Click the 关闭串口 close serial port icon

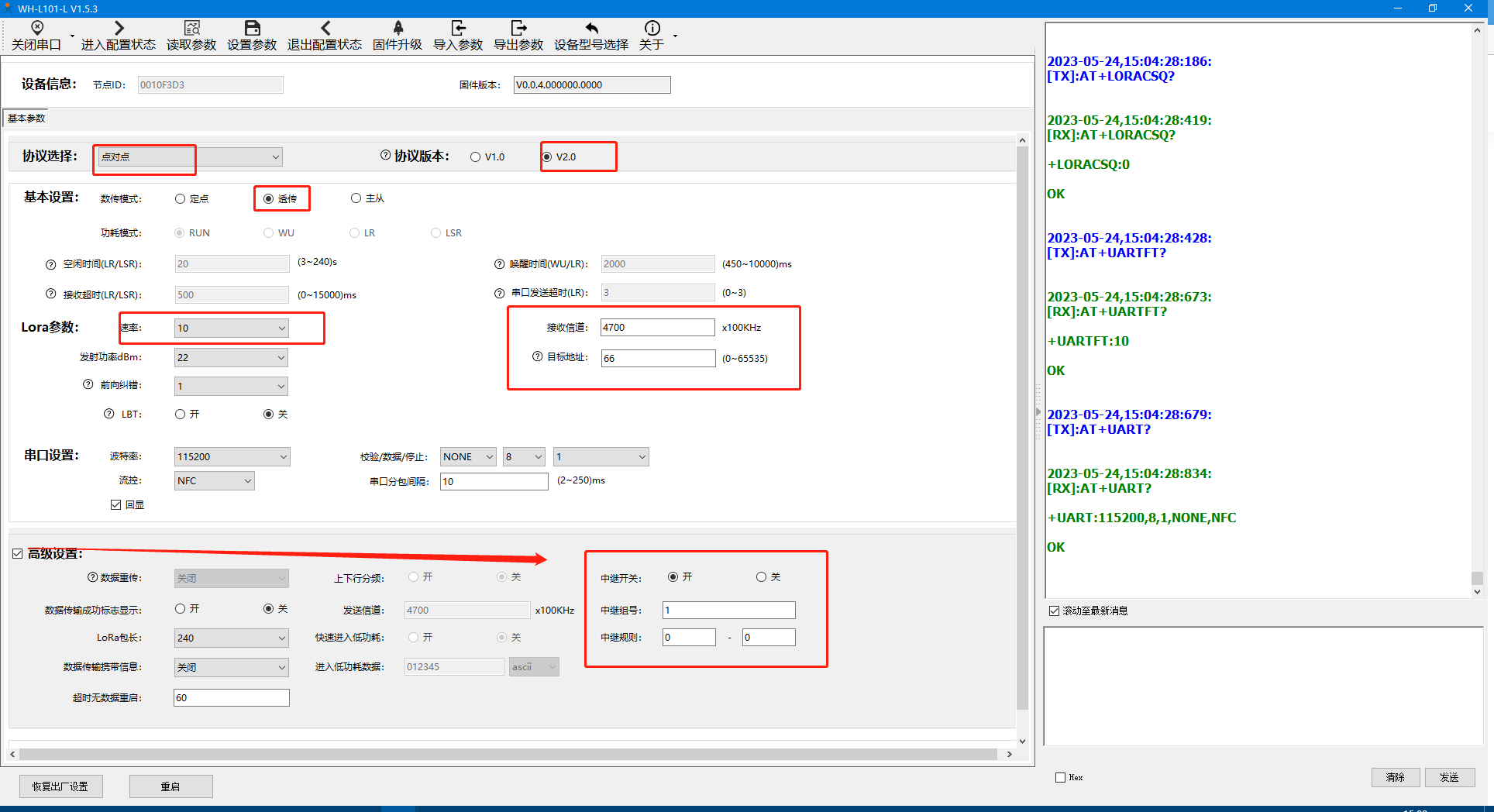point(36,29)
